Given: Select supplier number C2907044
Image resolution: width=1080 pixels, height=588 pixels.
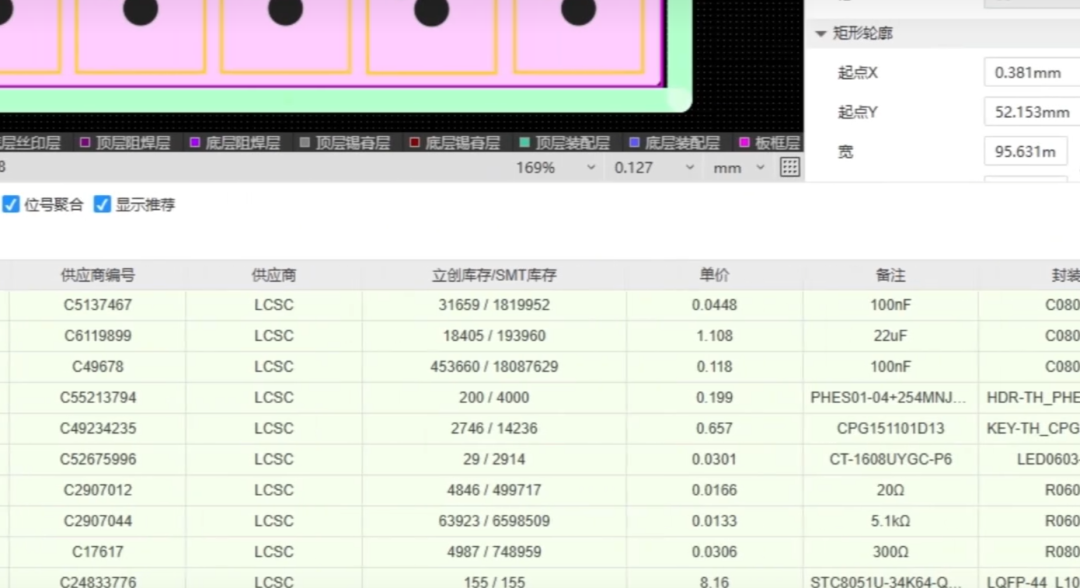Looking at the screenshot, I should [98, 521].
